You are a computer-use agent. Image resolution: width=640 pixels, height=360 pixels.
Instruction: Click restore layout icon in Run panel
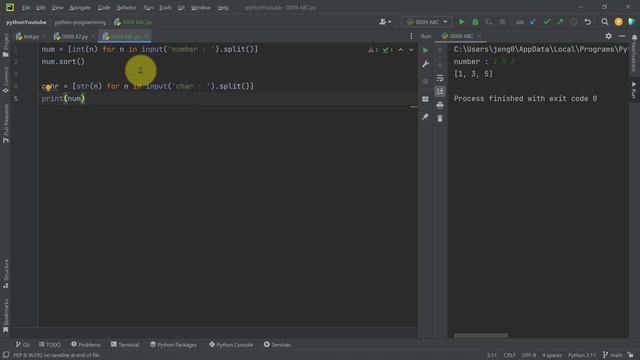click(x=425, y=99)
